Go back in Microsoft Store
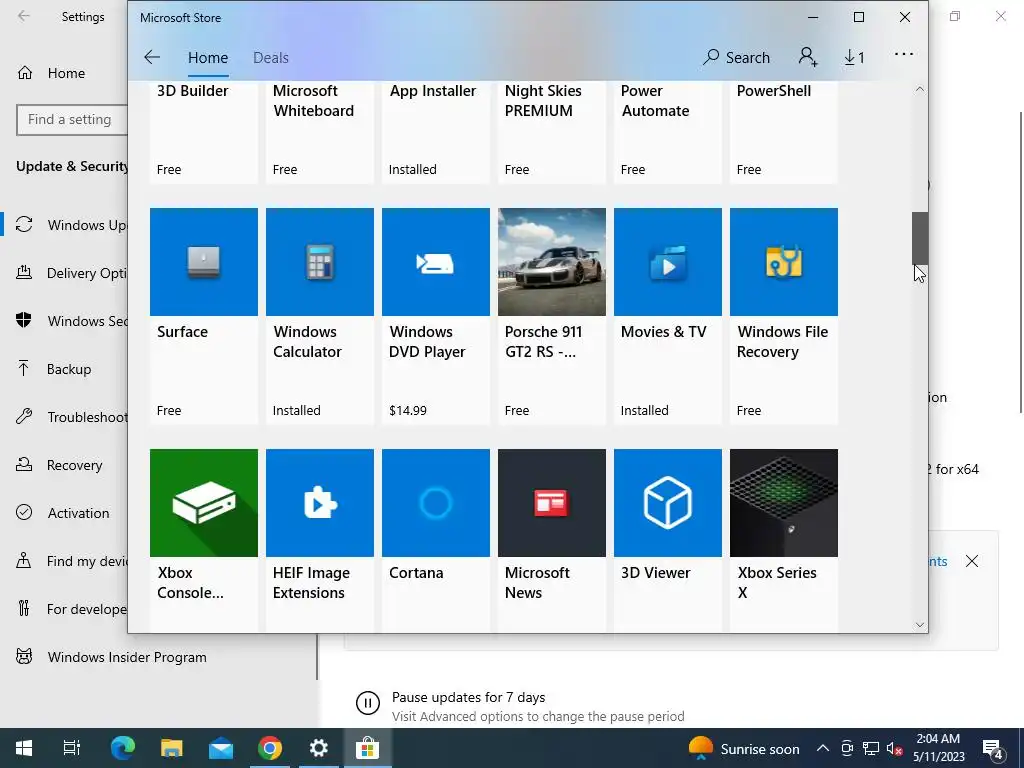The width and height of the screenshot is (1024, 768). tap(152, 57)
